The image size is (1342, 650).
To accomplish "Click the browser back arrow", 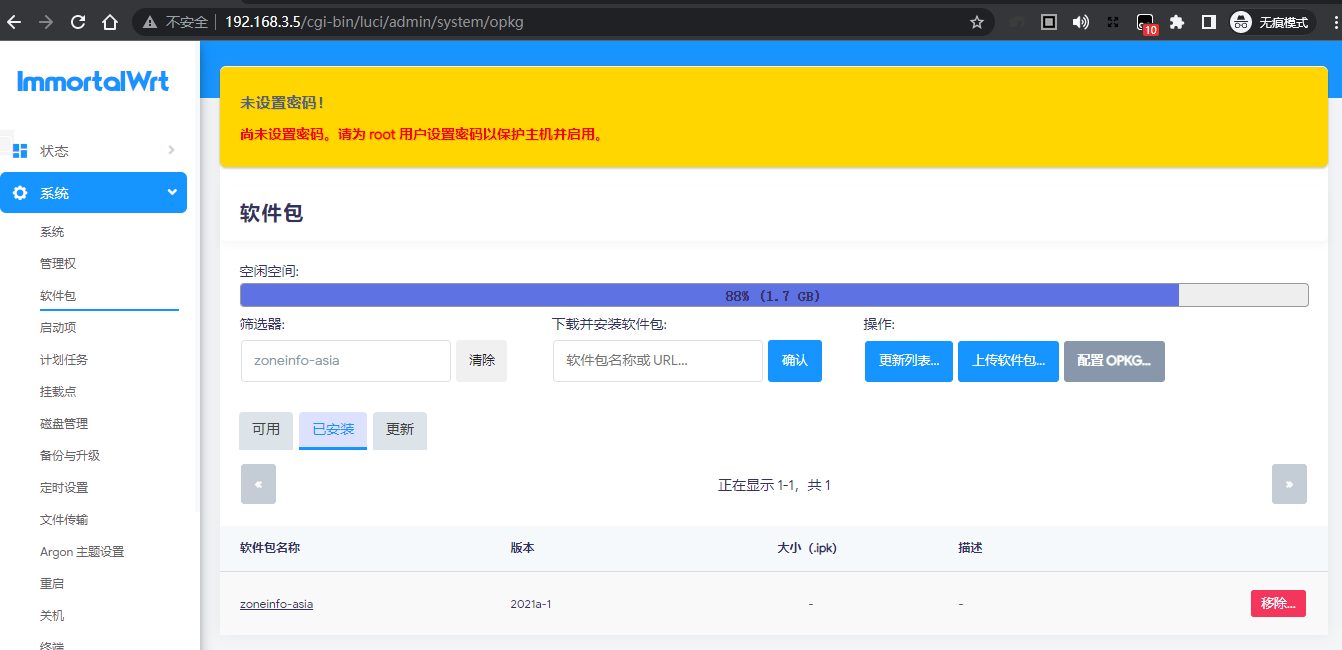I will (x=15, y=21).
